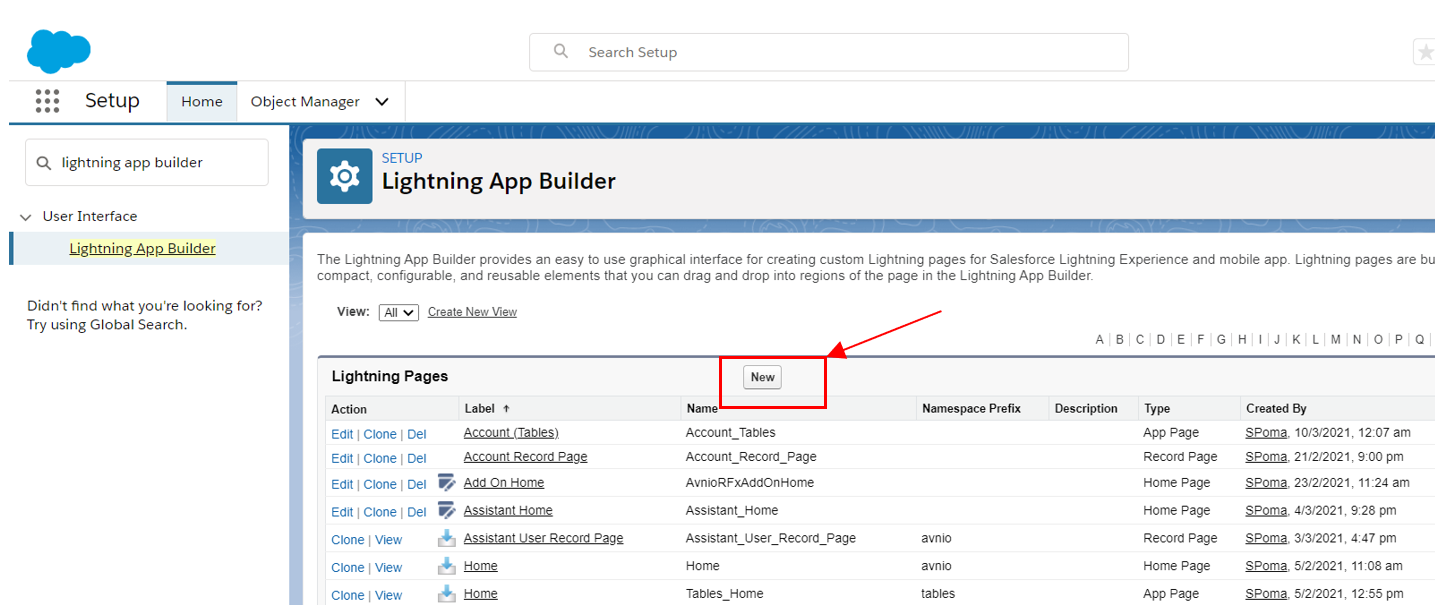Open the Create New View link
Image resolution: width=1435 pixels, height=605 pixels.
pyautogui.click(x=472, y=312)
